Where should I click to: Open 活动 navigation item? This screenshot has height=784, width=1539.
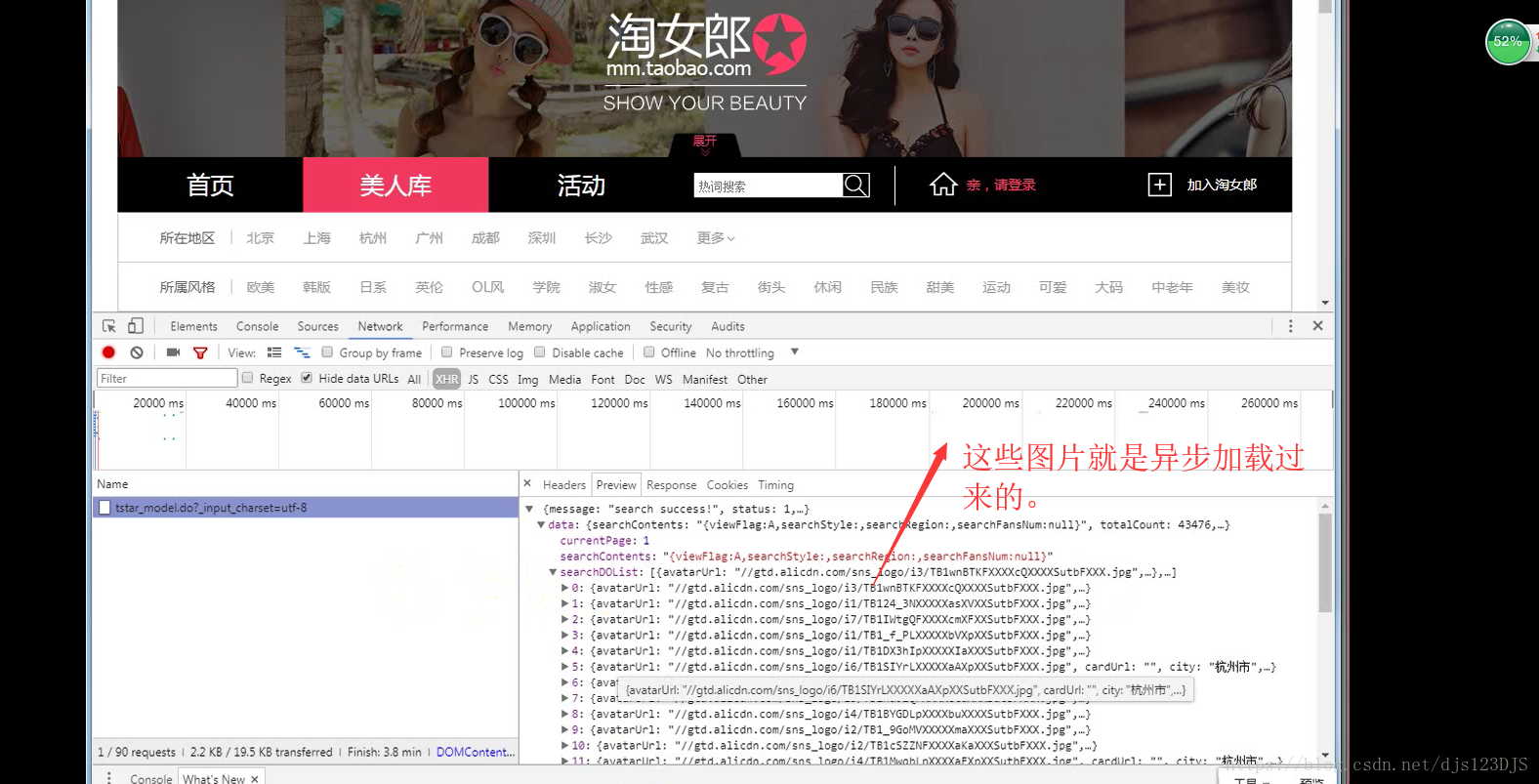coord(581,185)
